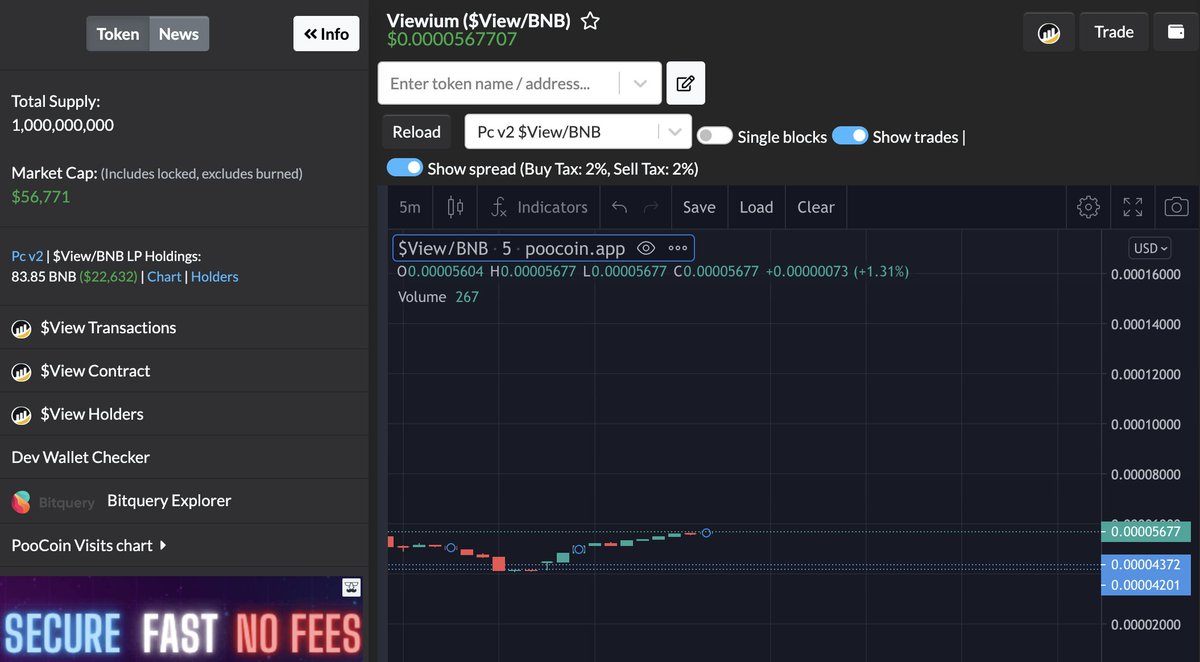Click the 0.00004201 price axis label
This screenshot has width=1200, height=662.
pos(1145,585)
